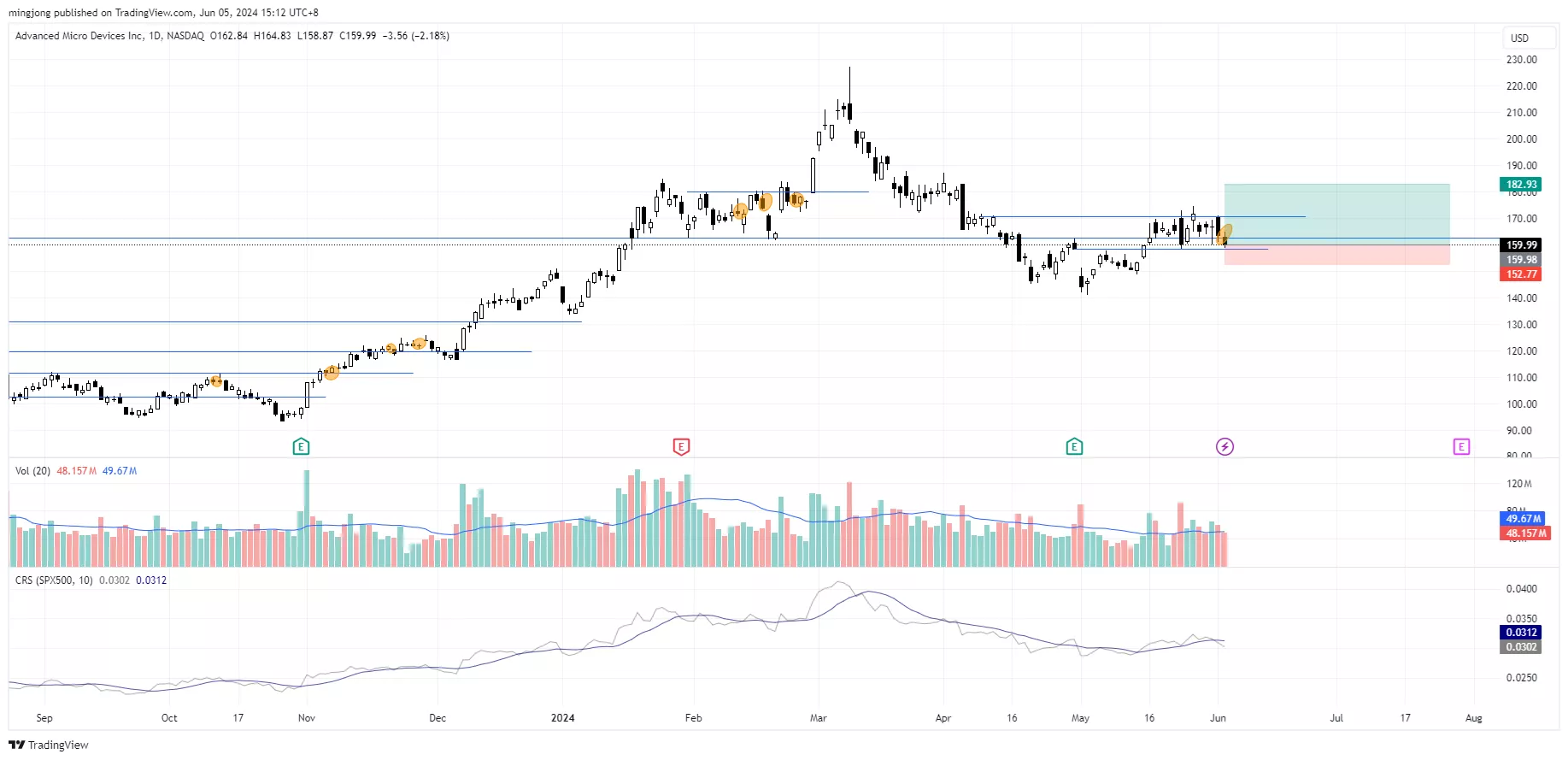Image resolution: width=1568 pixels, height=760 pixels.
Task: Click the green earnings E marker near Nov
Action: pos(301,446)
